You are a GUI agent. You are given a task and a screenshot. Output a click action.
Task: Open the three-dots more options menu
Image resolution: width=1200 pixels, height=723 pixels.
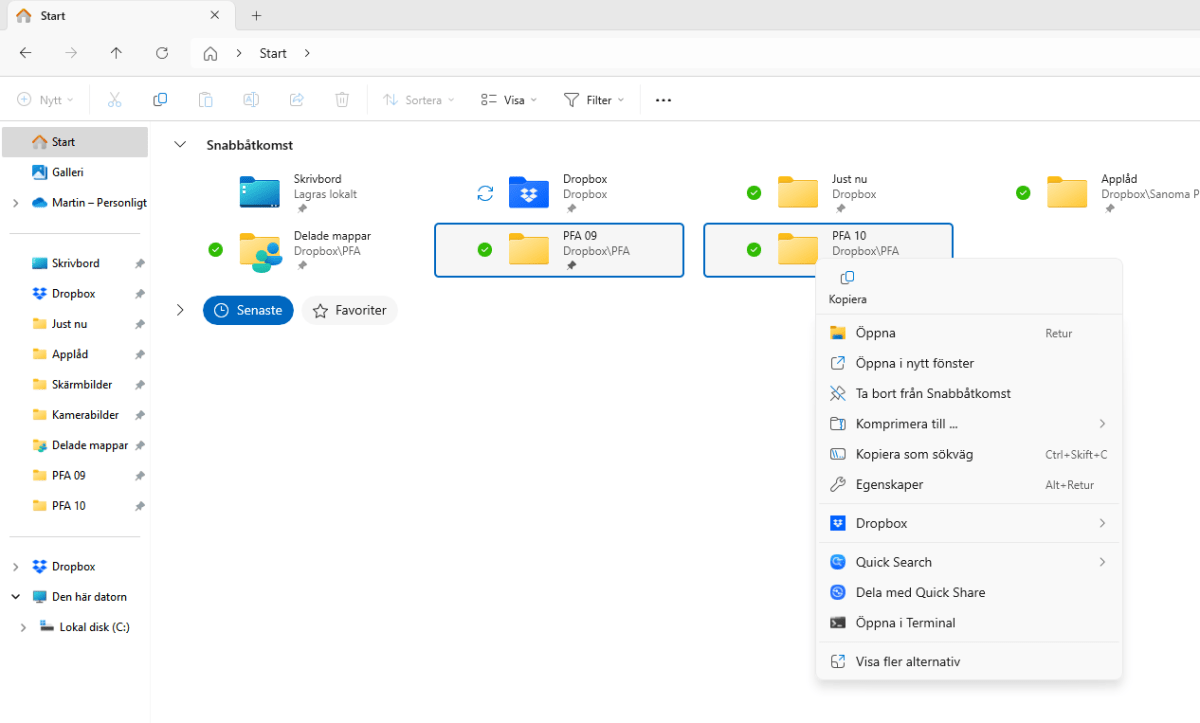[663, 100]
